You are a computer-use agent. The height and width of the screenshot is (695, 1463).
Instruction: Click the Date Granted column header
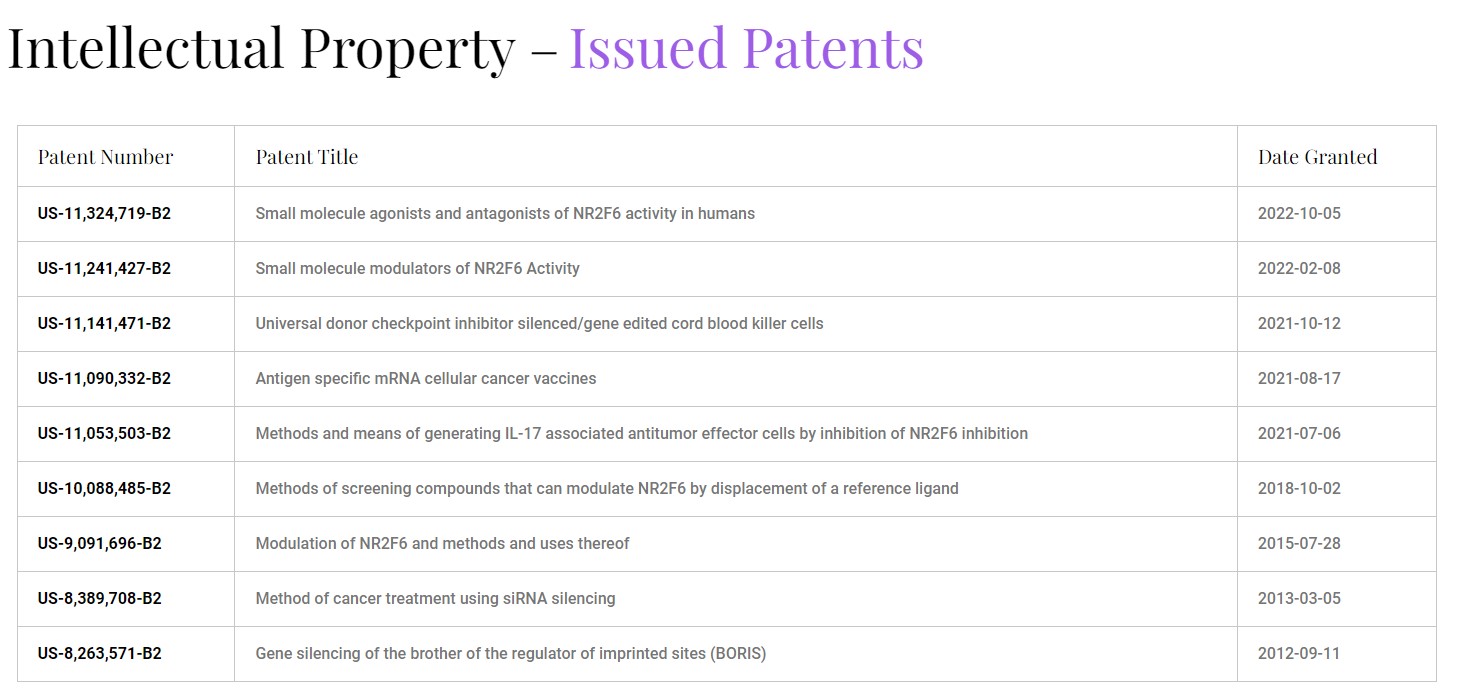(x=1317, y=157)
